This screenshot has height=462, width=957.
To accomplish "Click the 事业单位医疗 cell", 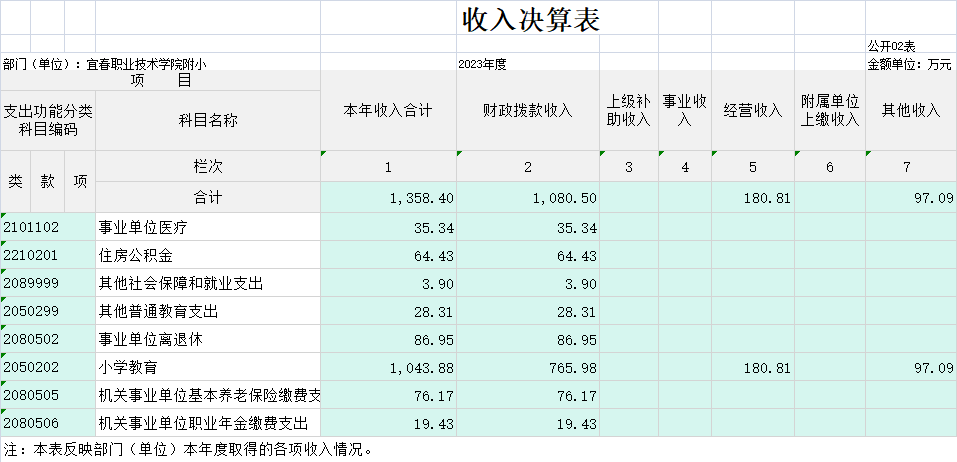I will tap(208, 228).
